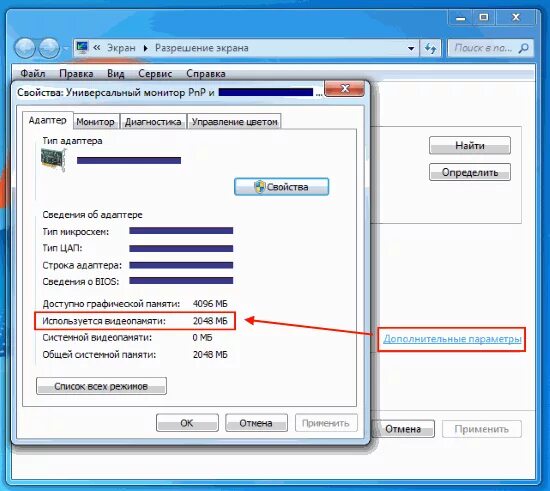Open the Справка menu
This screenshot has height=491, width=550.
click(206, 74)
